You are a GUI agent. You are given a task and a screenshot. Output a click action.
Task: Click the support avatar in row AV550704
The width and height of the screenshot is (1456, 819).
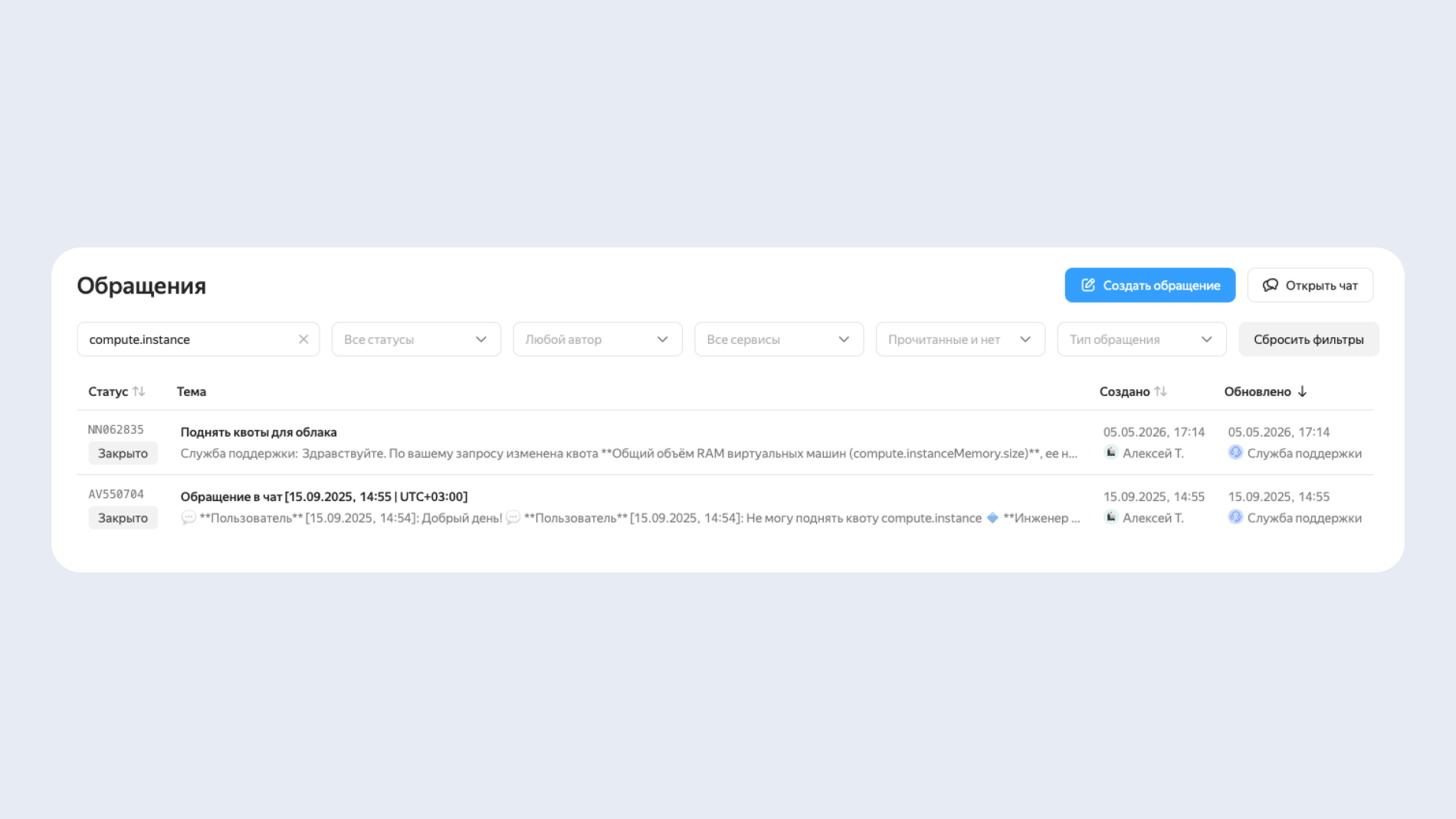(x=1235, y=517)
